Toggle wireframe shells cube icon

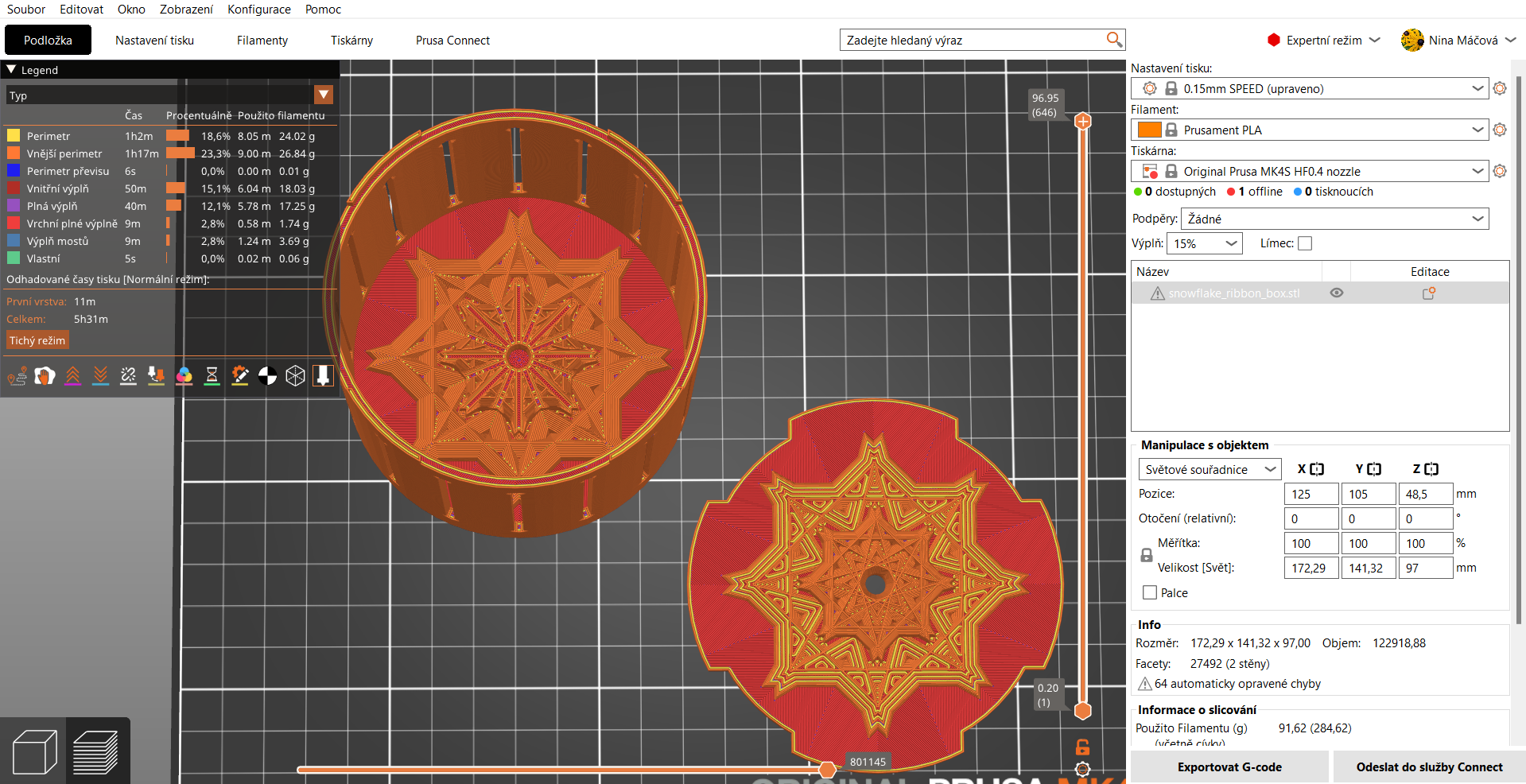296,375
